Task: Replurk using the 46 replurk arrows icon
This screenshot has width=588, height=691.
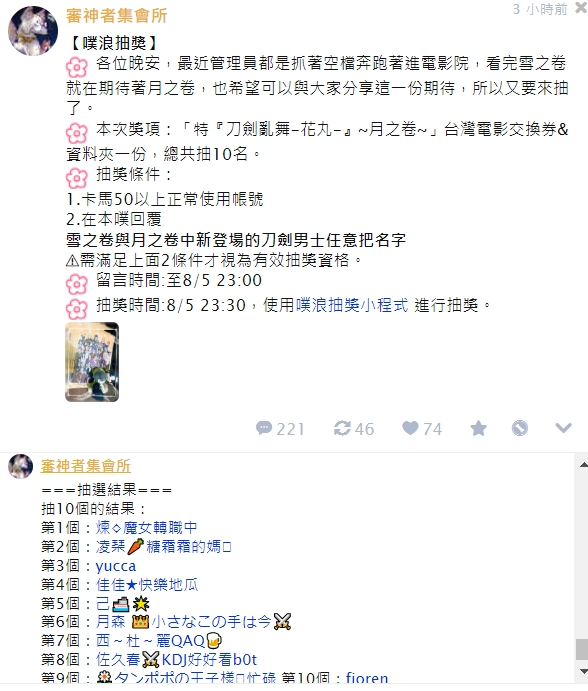Action: 354,428
